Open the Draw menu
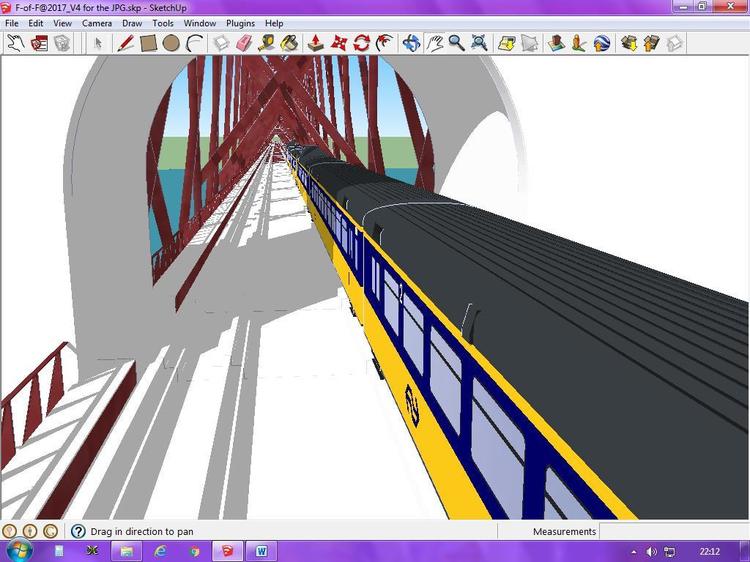 132,23
